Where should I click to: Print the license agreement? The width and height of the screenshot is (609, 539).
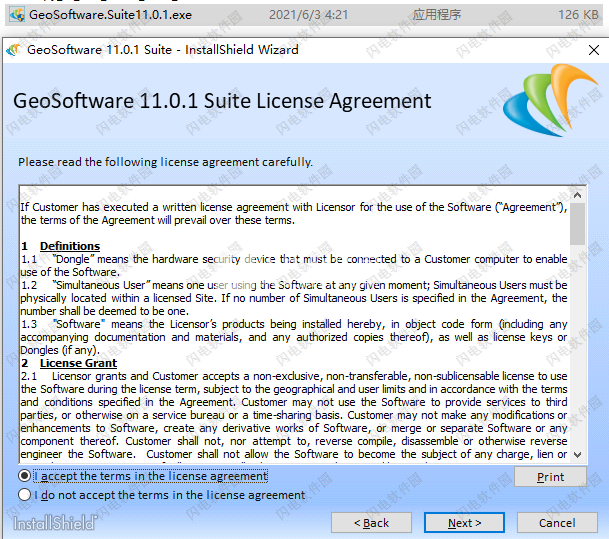(550, 477)
